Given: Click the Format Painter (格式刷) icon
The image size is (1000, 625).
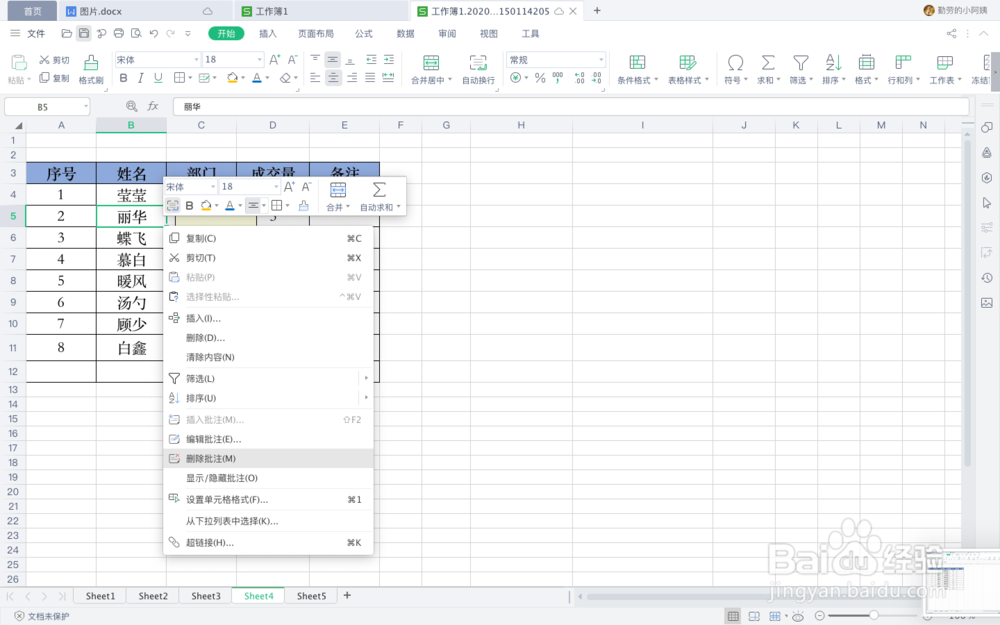Looking at the screenshot, I should pyautogui.click(x=91, y=62).
